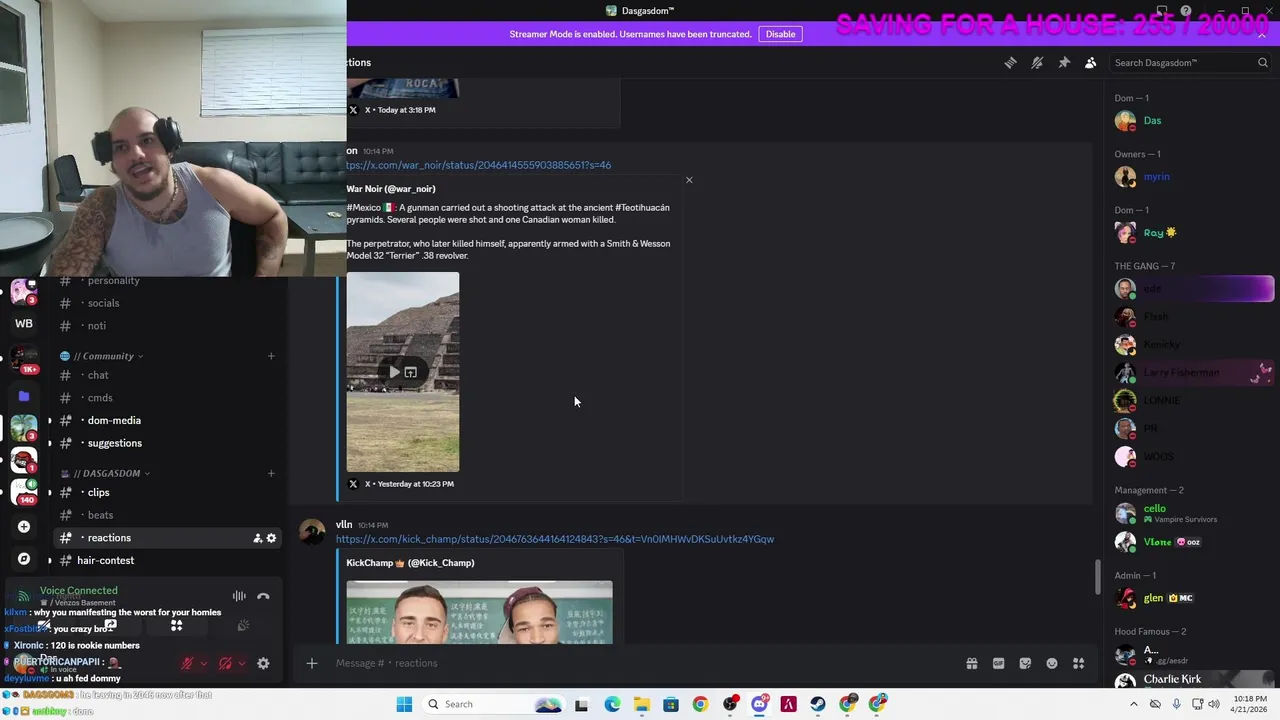This screenshot has width=1280, height=720.
Task: Disconnect from voice call
Action: click(263, 596)
